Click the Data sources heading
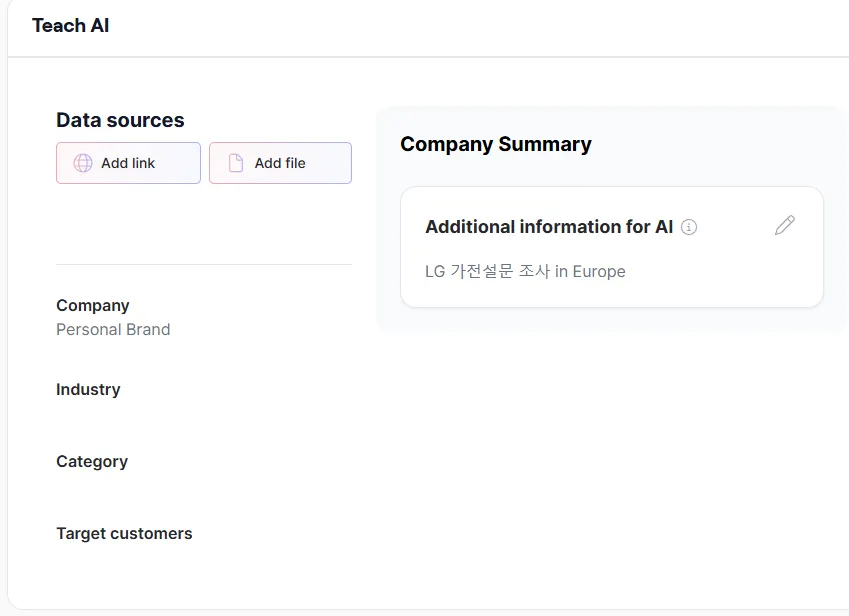849x616 pixels. click(120, 120)
